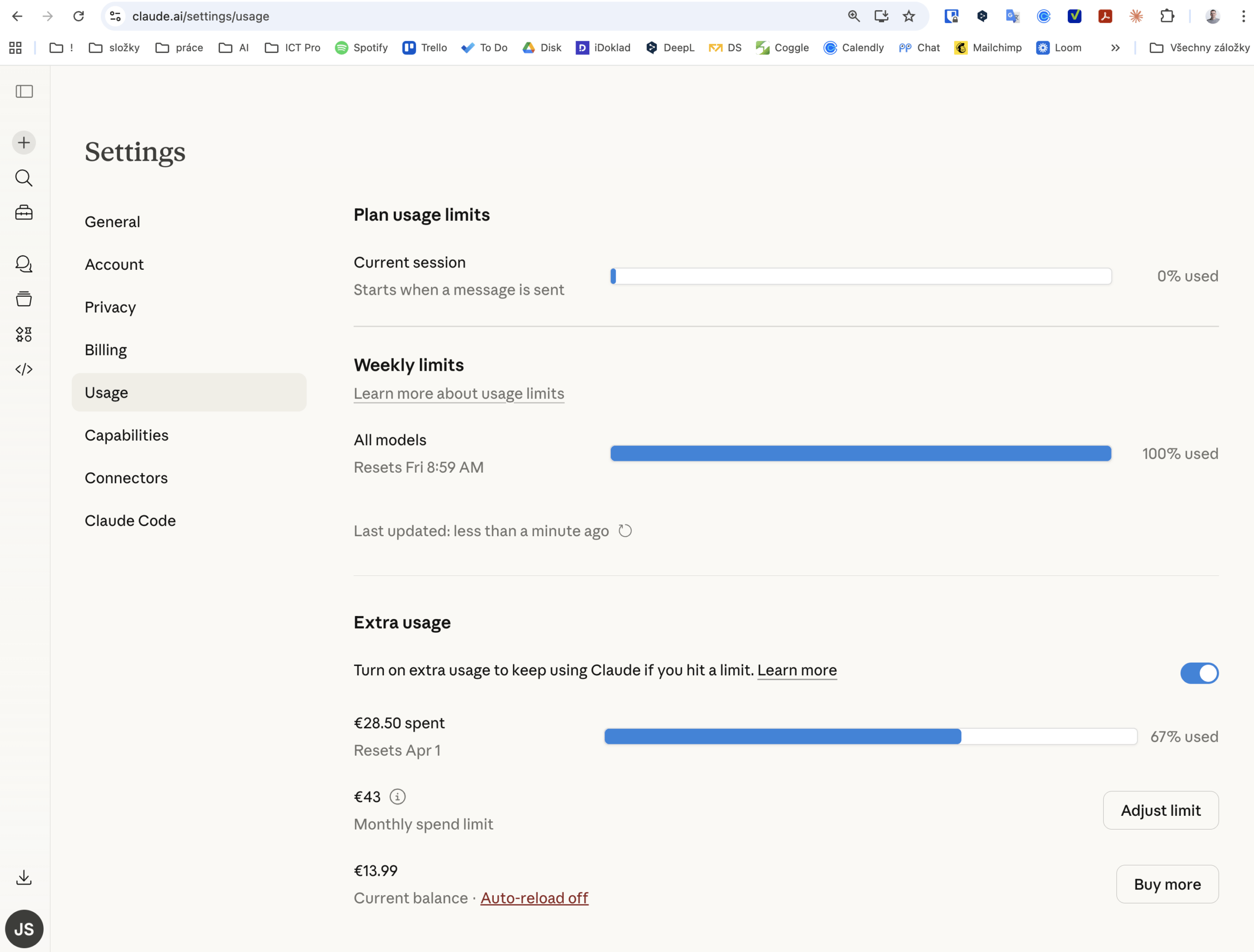Click the Adjust limit button
1254x952 pixels.
pyautogui.click(x=1160, y=810)
